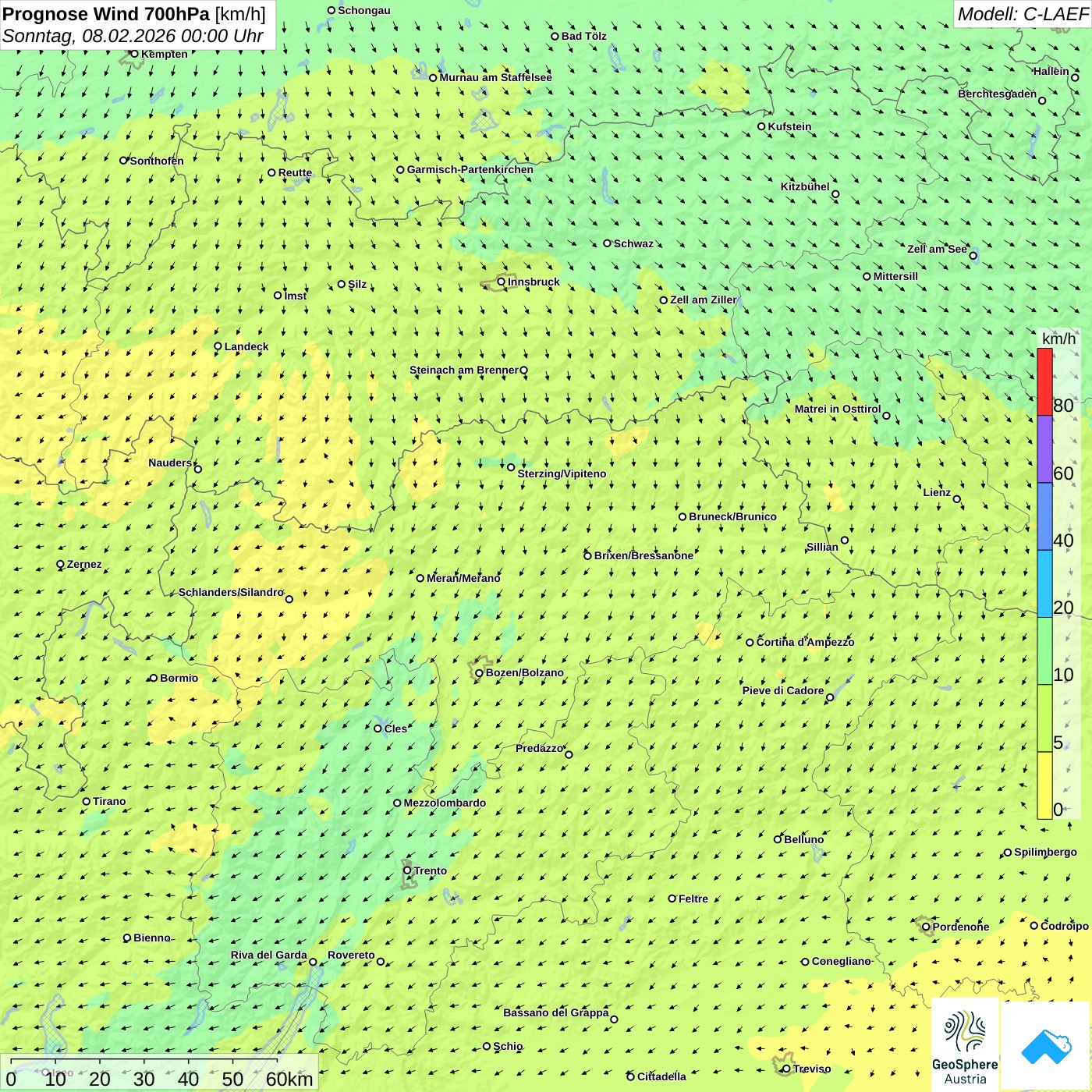Click the 'Feltre' town label

click(x=693, y=899)
